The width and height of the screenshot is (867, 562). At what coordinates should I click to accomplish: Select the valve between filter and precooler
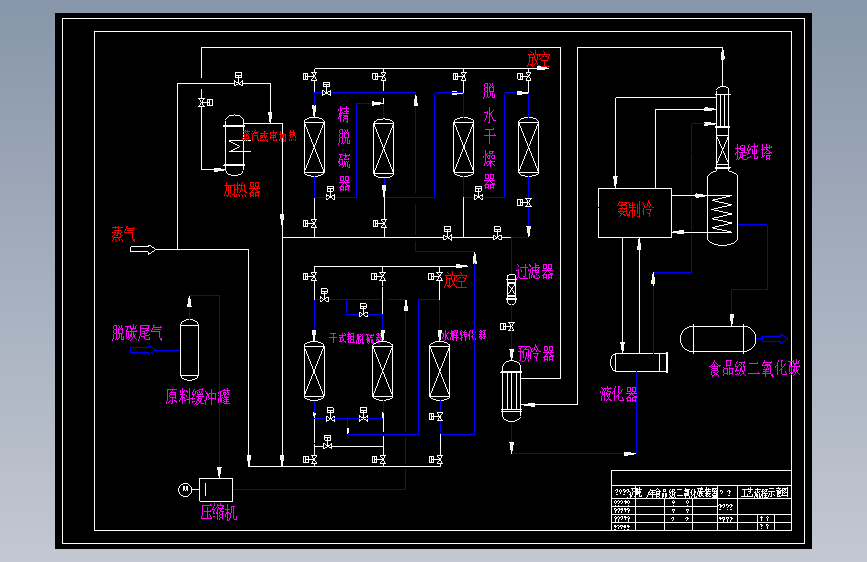click(x=508, y=327)
